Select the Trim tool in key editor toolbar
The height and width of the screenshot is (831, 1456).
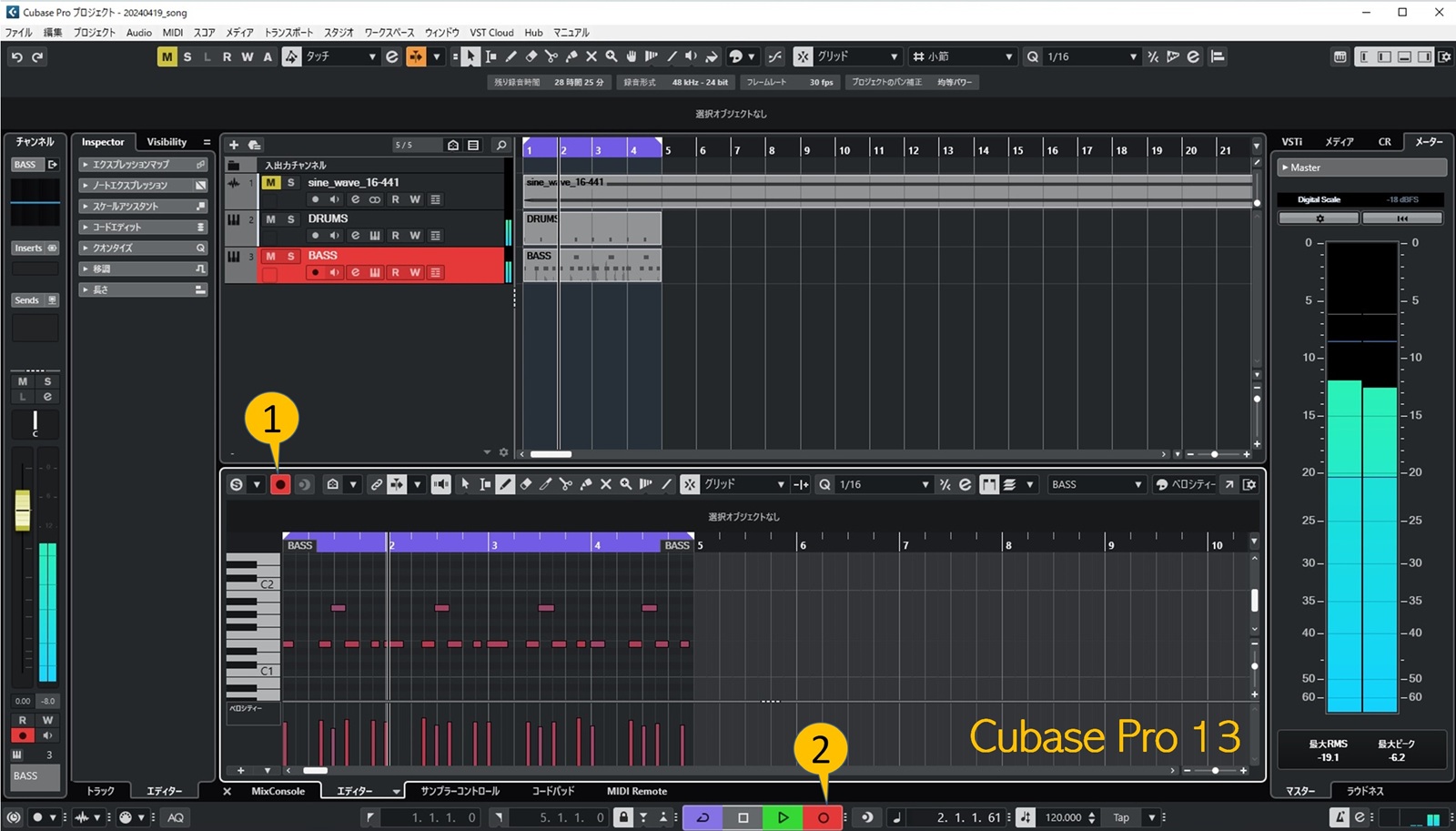click(545, 485)
